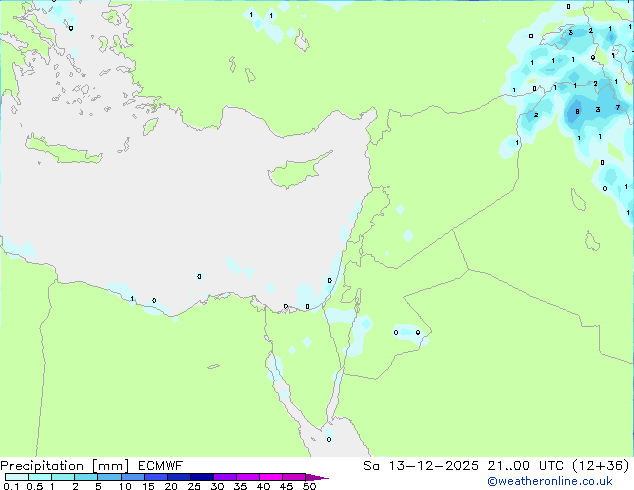Viewport: 634px width, 490px height.
Task: Click the island of Cyprus on the map
Action: tap(297, 171)
